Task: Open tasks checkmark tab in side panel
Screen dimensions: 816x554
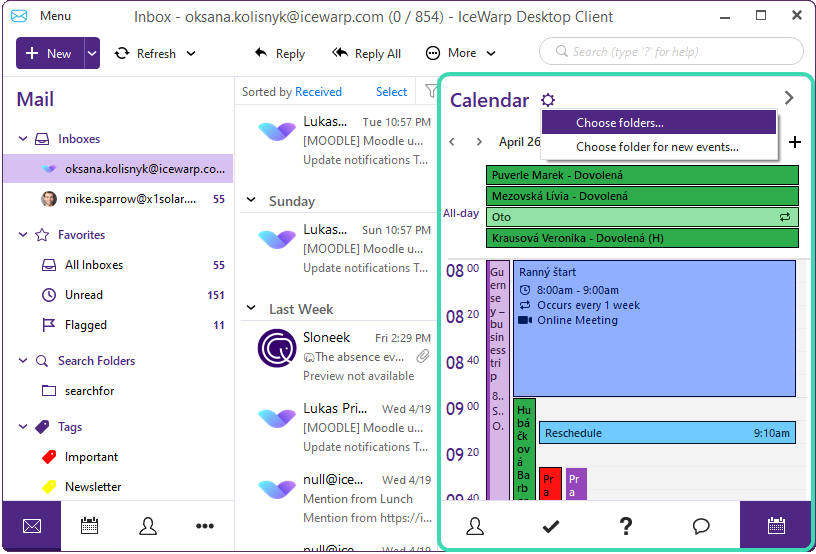Action: point(550,525)
